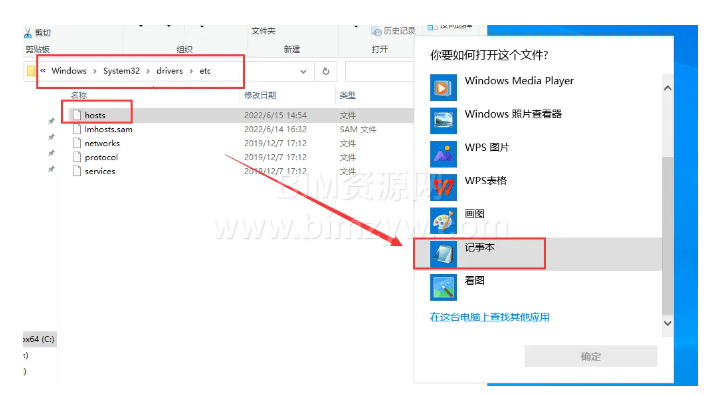Select the hosts file name
This screenshot has height=395, width=718.
[95, 115]
